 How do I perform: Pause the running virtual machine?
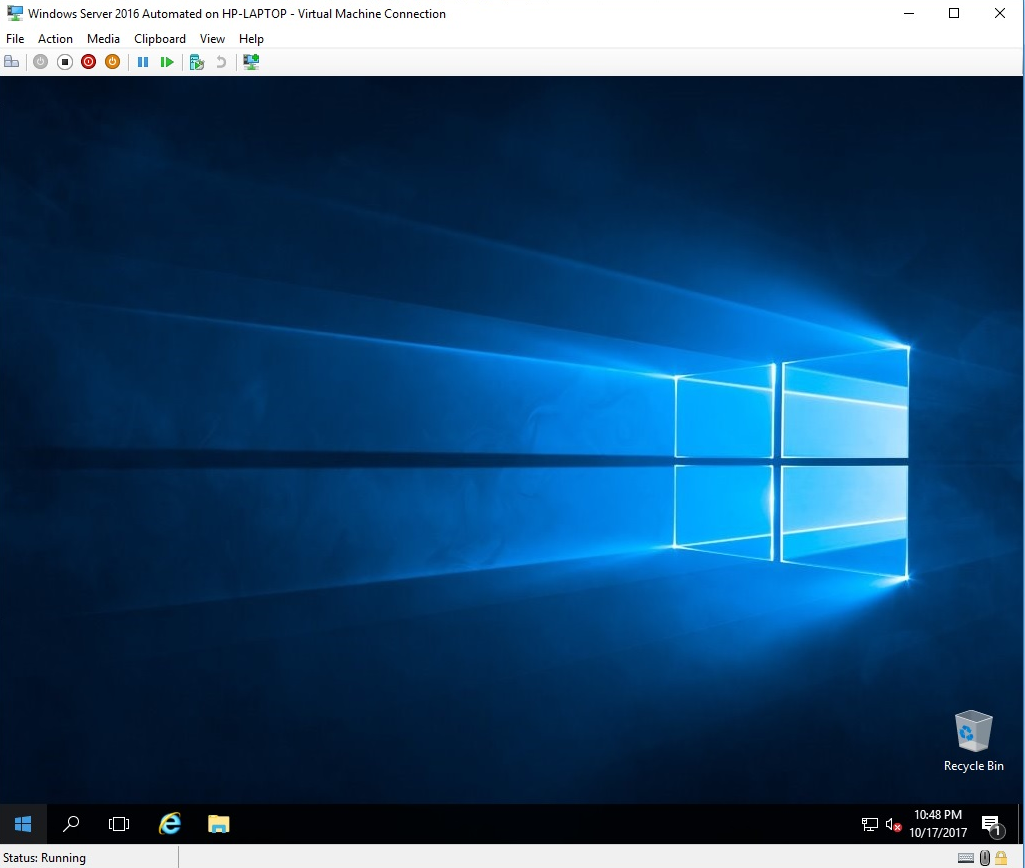(143, 62)
